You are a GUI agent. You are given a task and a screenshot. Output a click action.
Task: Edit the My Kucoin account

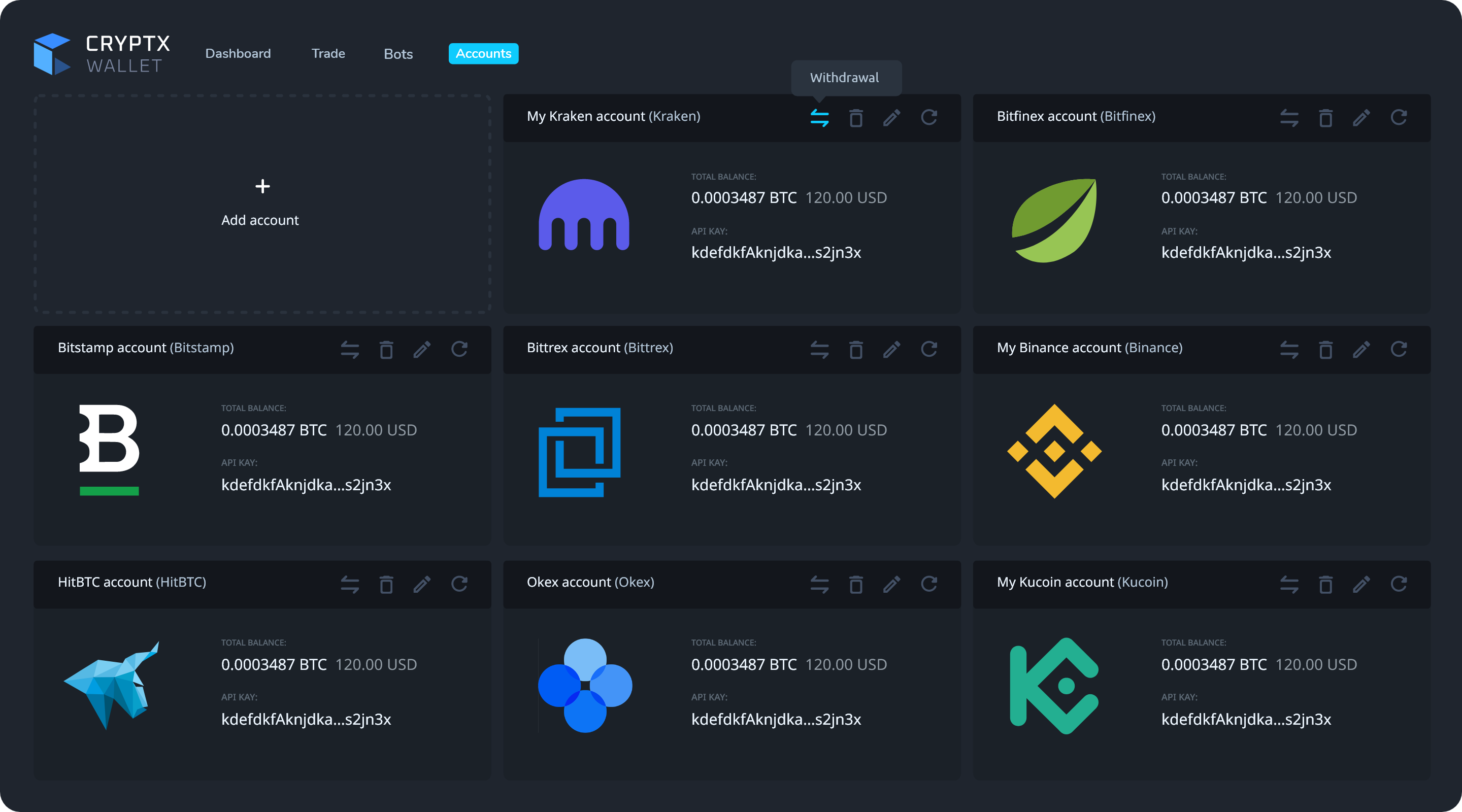pos(1361,584)
